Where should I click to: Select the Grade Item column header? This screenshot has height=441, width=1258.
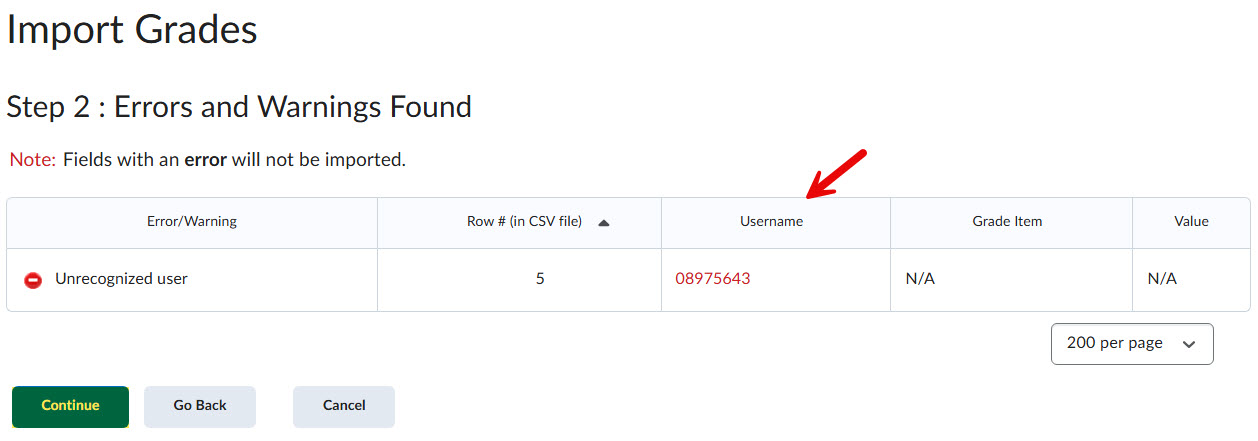[1007, 222]
